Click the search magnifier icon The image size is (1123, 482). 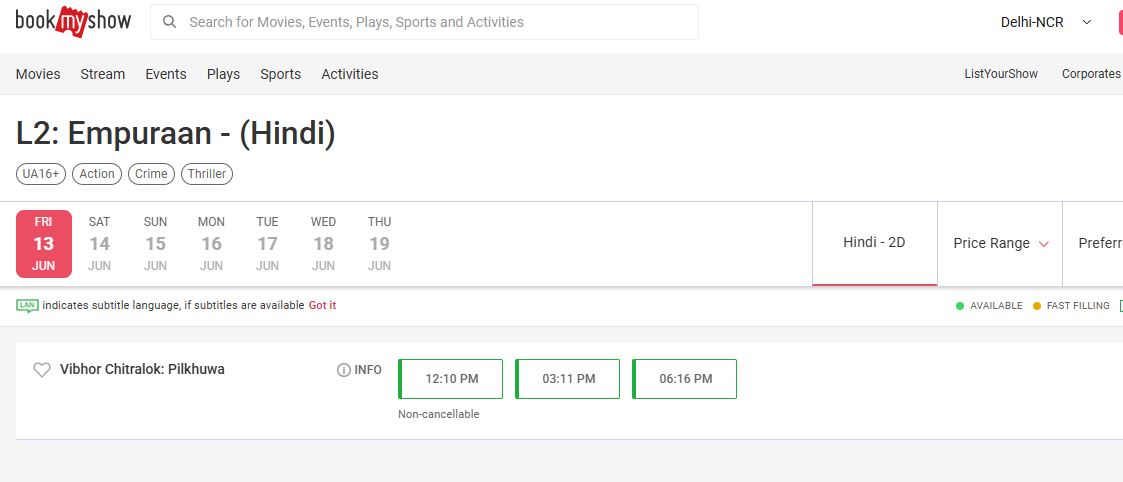(170, 22)
